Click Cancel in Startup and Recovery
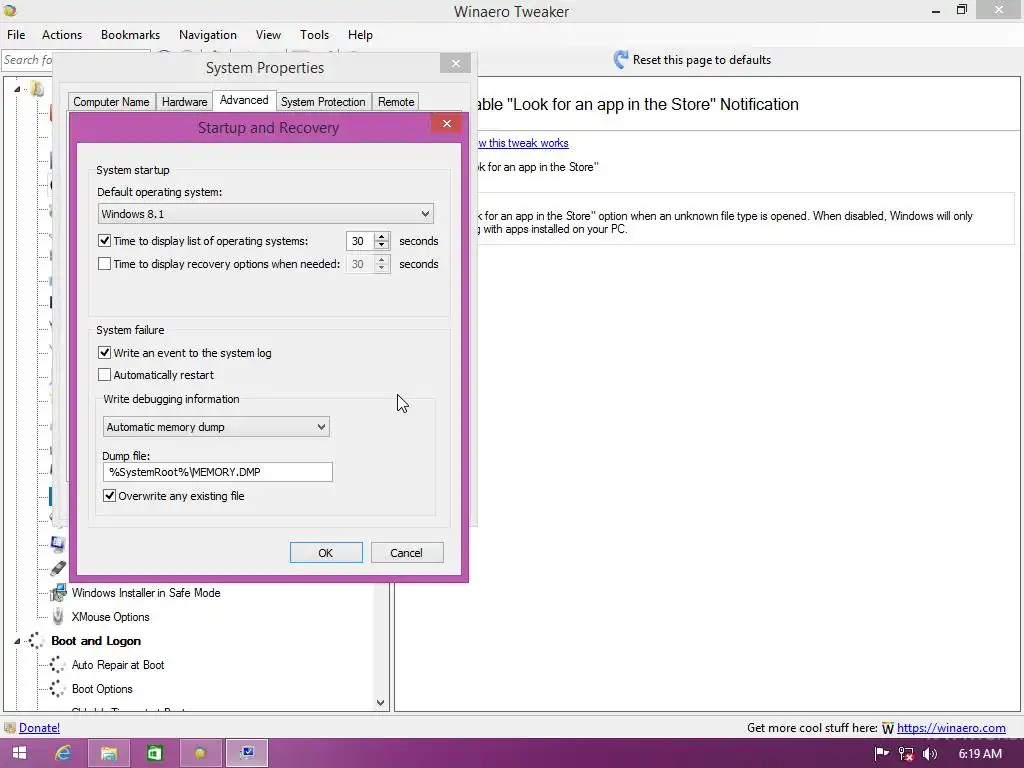The height and width of the screenshot is (768, 1024). point(407,552)
